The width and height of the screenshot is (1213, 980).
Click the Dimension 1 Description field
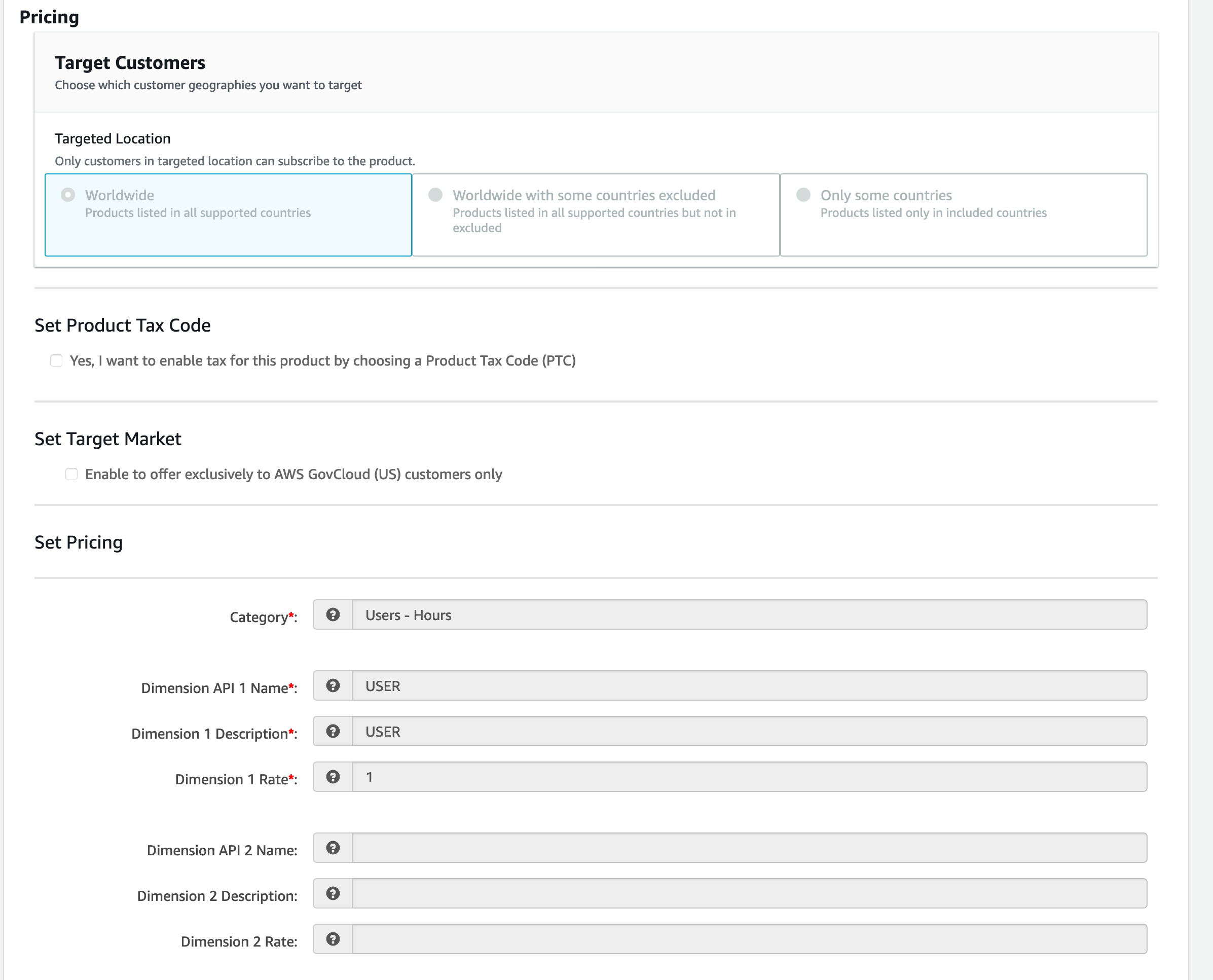tap(749, 732)
